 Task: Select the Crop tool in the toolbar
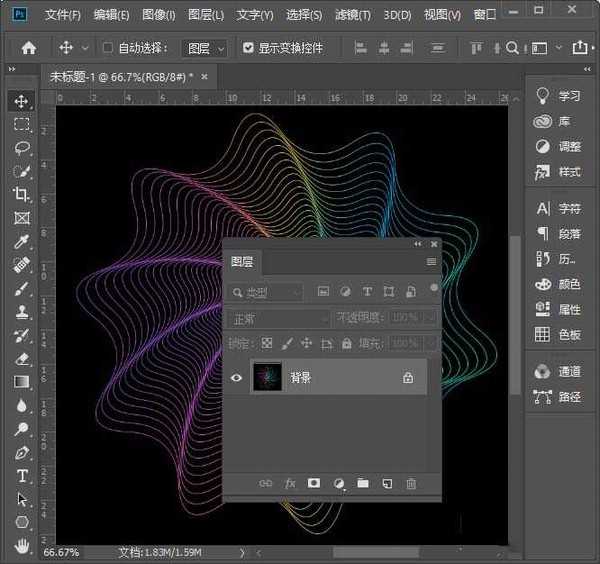(21, 194)
